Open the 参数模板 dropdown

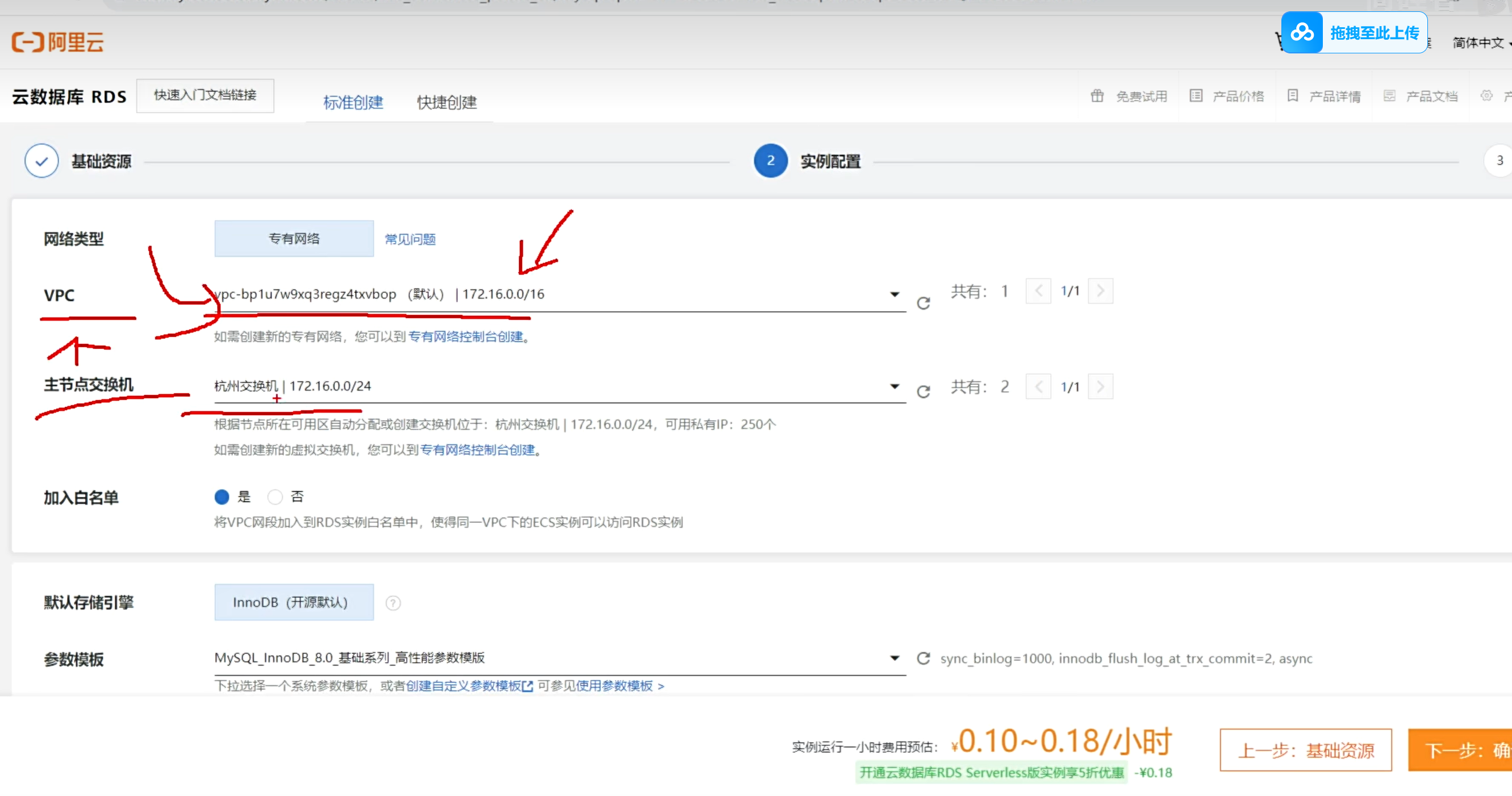[x=894, y=657]
